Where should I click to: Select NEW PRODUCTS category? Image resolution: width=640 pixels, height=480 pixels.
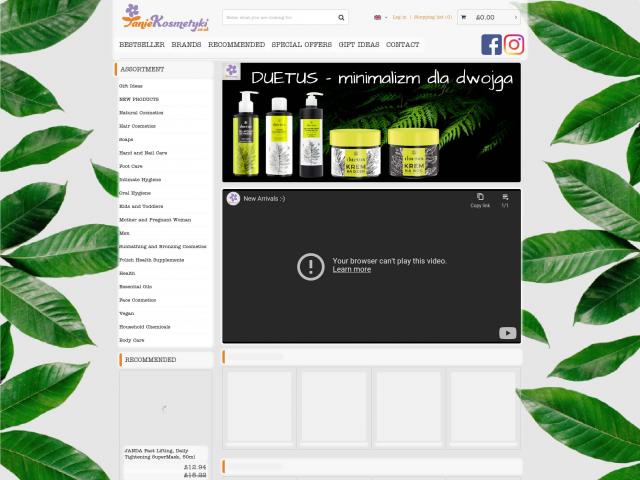tap(139, 99)
